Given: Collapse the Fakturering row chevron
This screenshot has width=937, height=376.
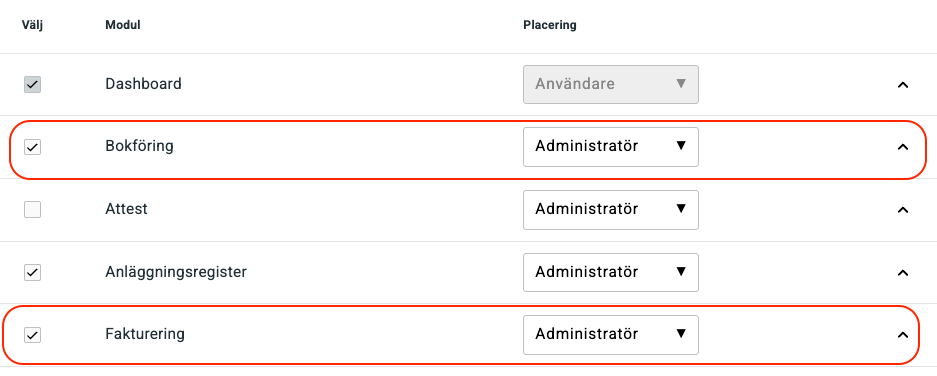Looking at the screenshot, I should coord(903,335).
